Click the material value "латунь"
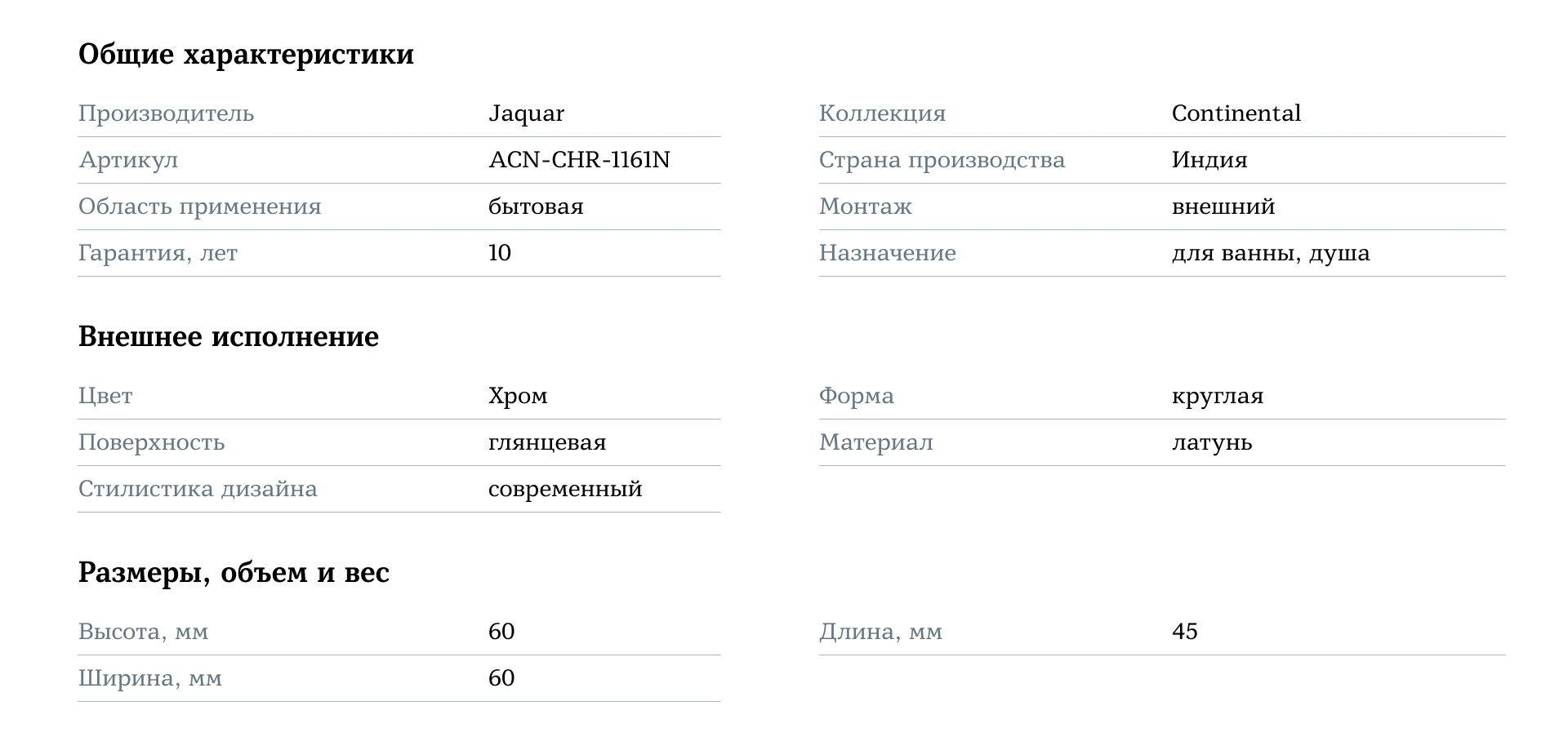This screenshot has height=737, width=1568. 1212,442
